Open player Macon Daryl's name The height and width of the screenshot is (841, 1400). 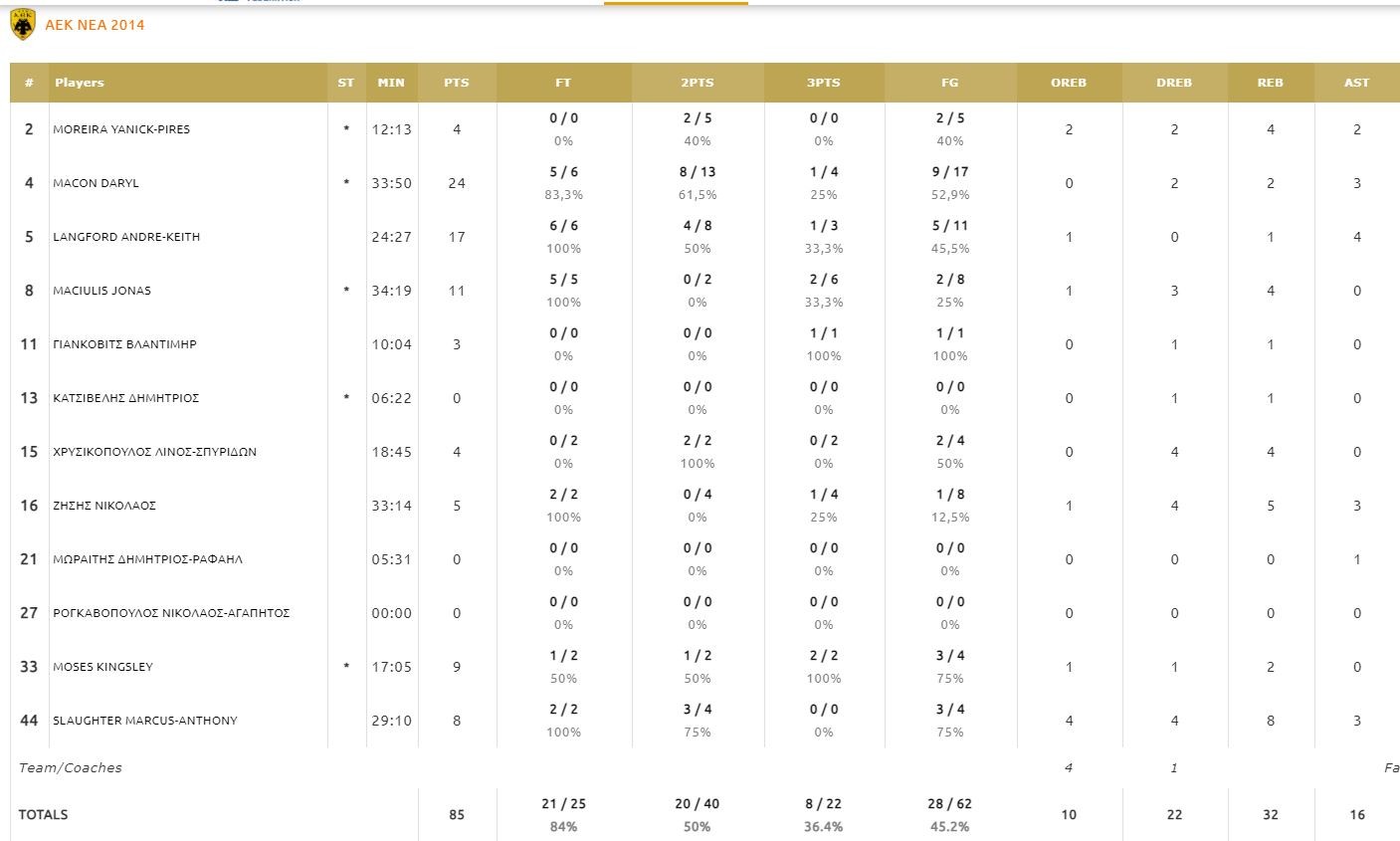pyautogui.click(x=96, y=183)
